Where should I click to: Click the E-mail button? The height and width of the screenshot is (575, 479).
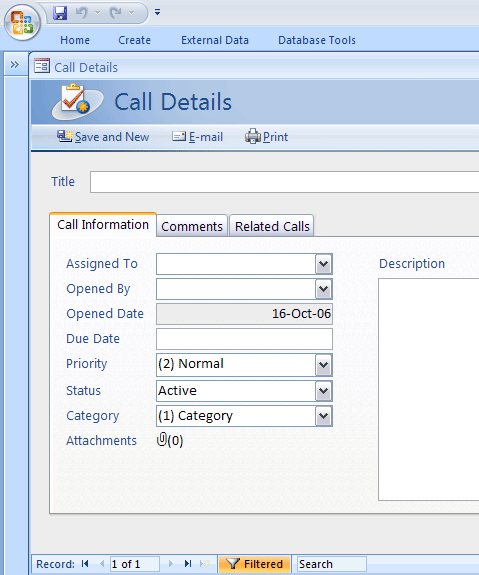point(197,137)
